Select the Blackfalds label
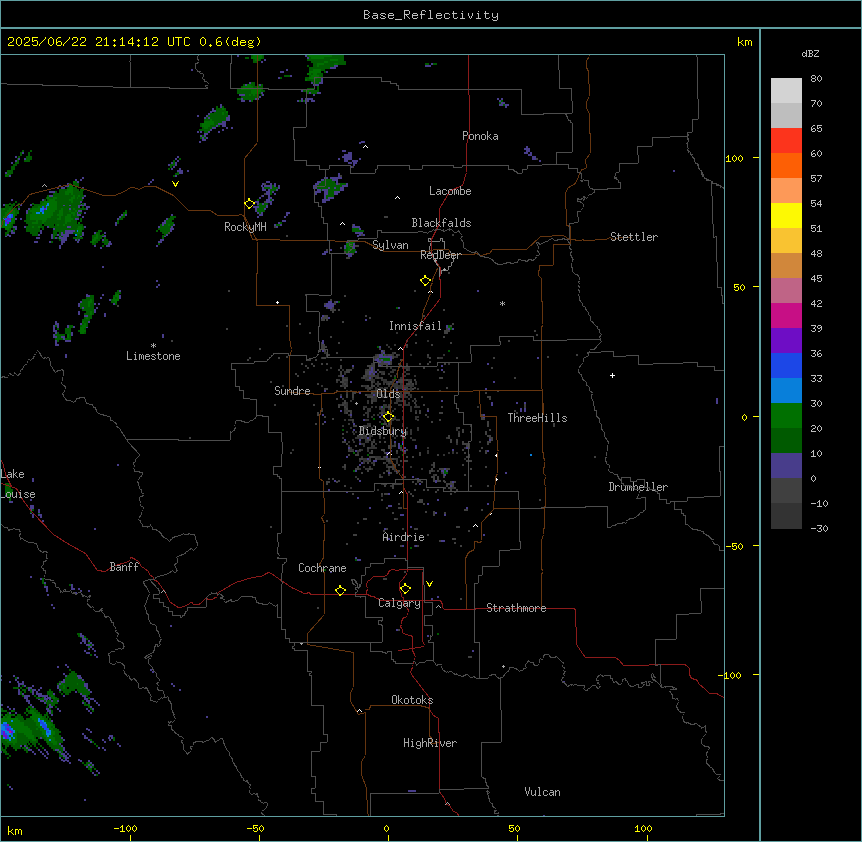Screen dimensions: 862x842 coord(441,223)
